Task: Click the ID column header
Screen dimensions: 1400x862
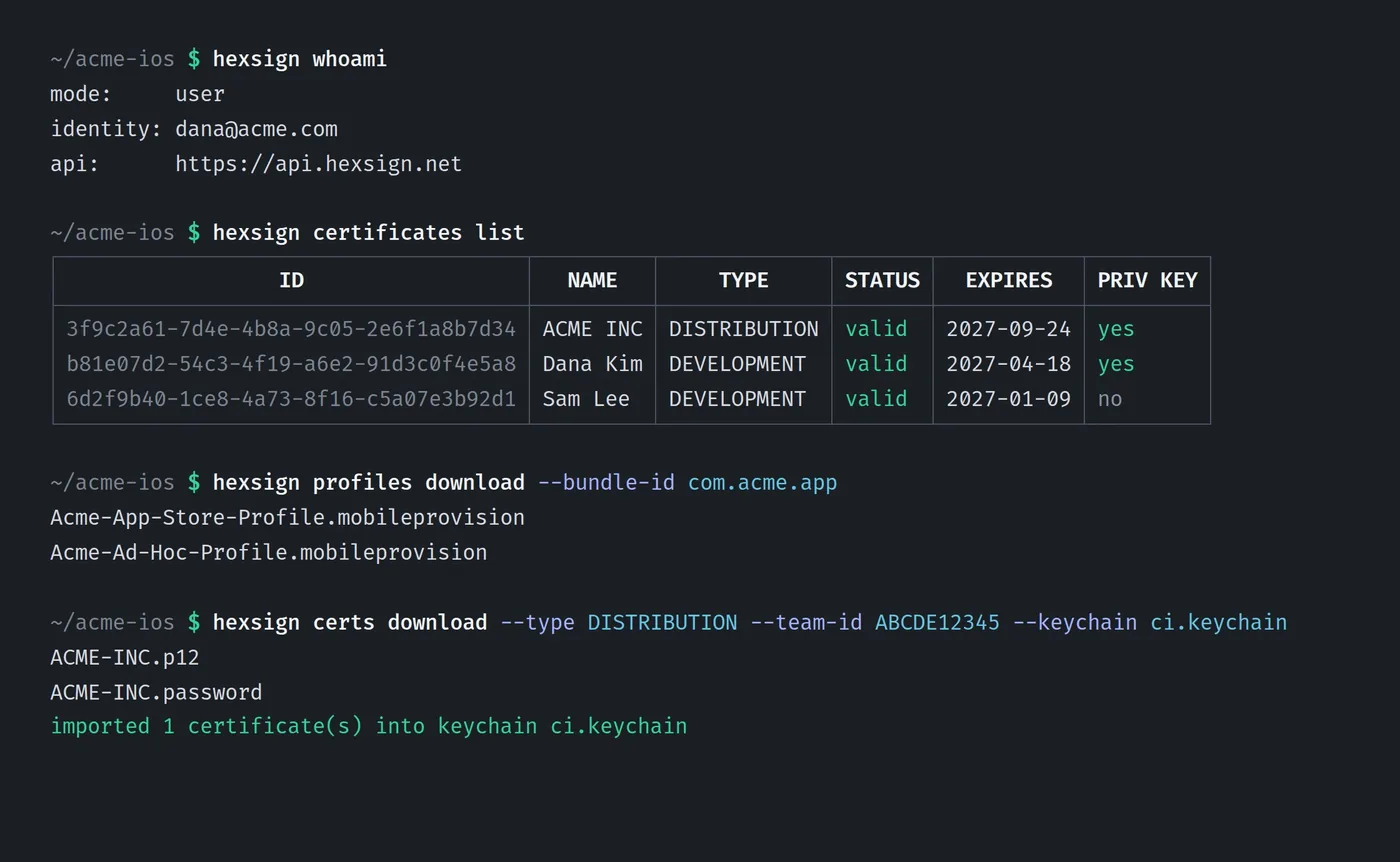Action: (291, 281)
